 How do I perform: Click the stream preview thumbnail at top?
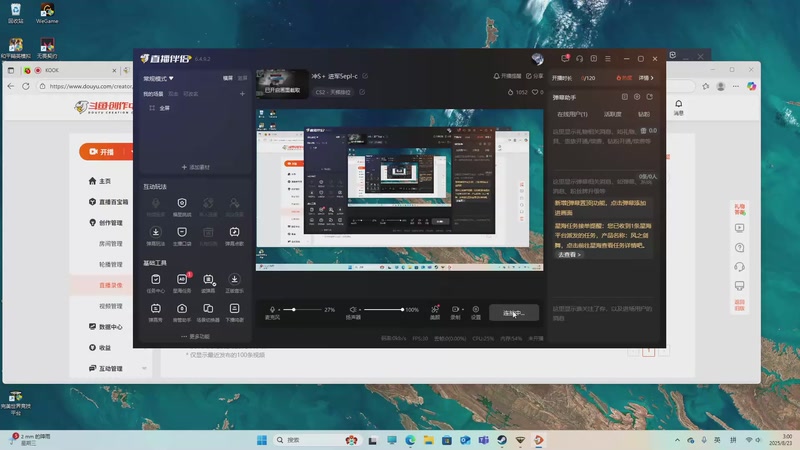[282, 84]
